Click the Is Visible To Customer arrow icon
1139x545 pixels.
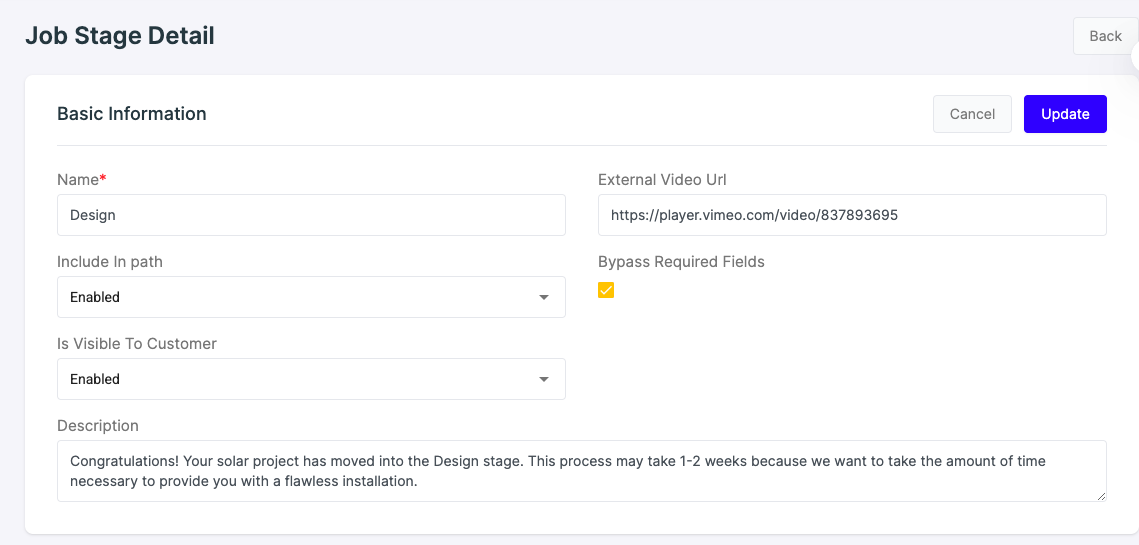[x=543, y=379]
